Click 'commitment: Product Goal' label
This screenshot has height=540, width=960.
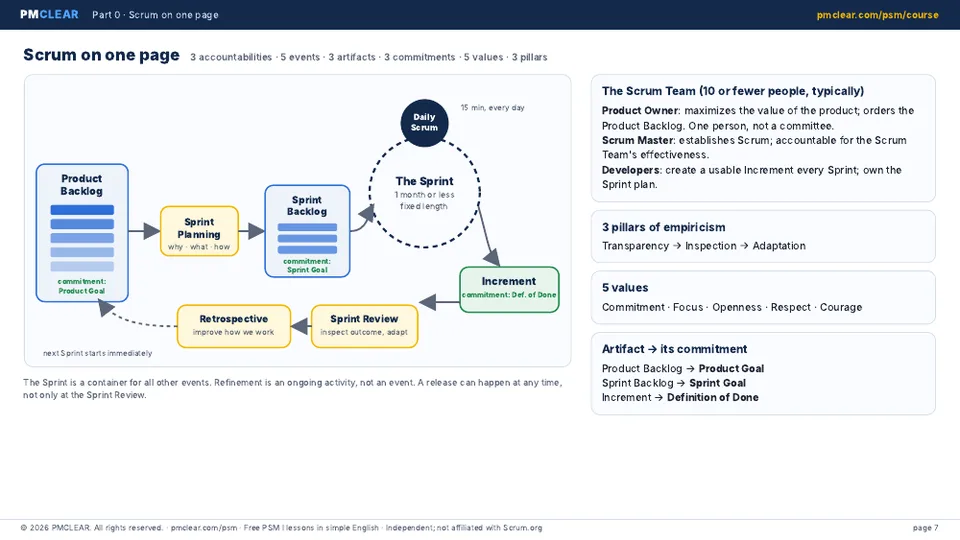pos(82,286)
